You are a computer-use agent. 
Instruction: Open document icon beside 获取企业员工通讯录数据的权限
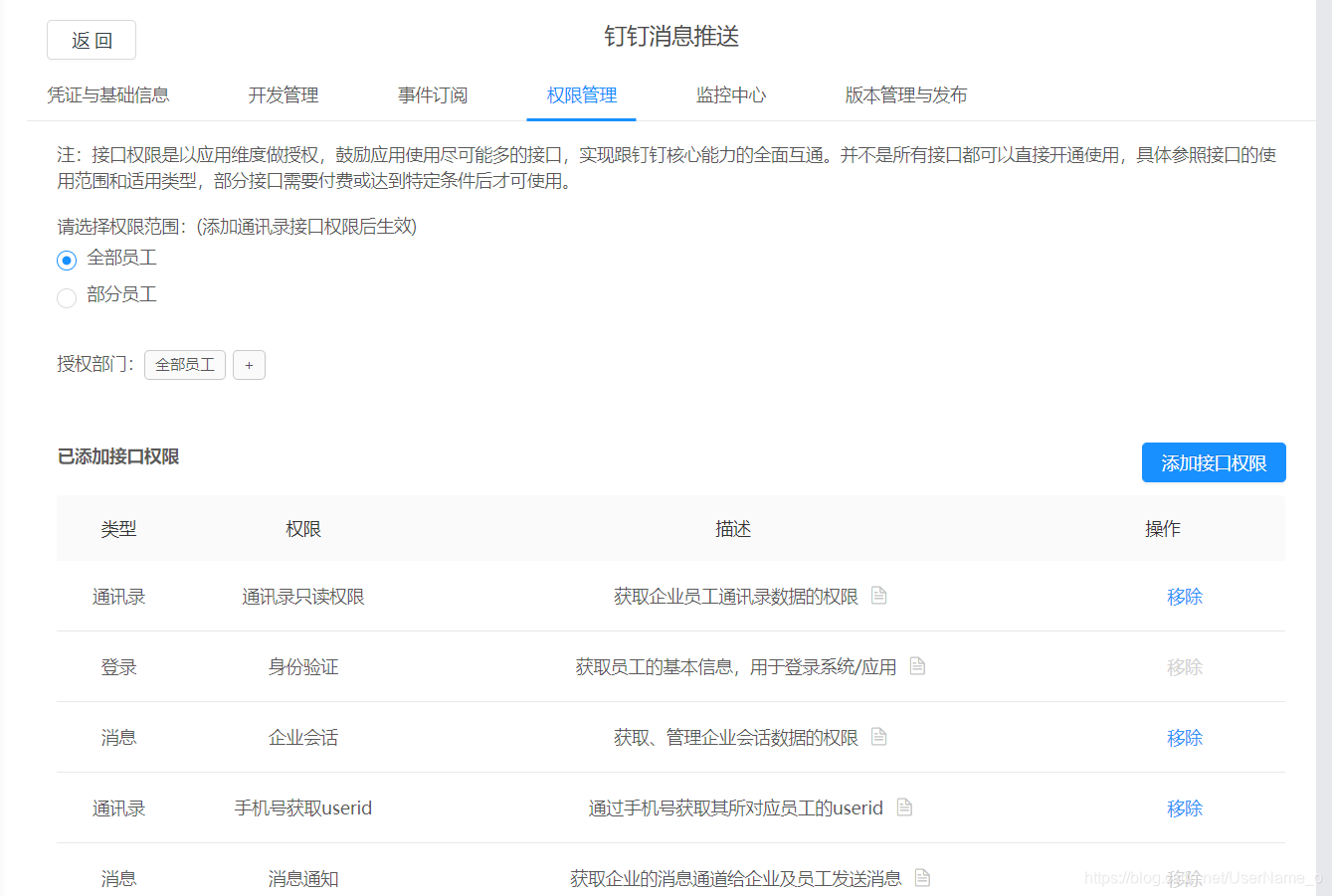coord(878,596)
